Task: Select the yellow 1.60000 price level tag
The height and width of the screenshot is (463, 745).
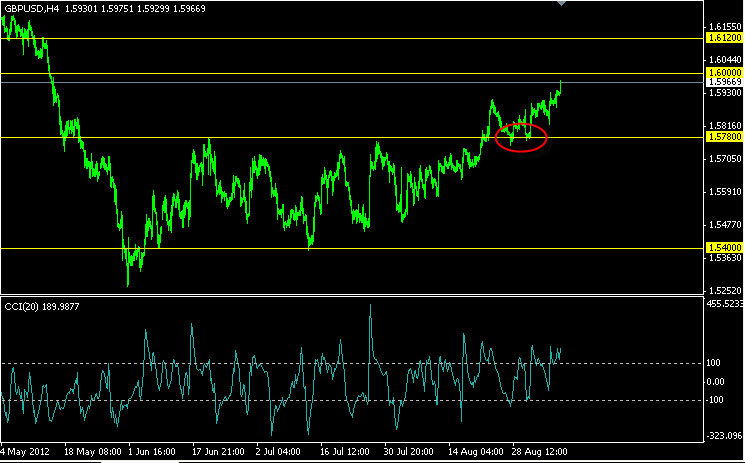Action: (725, 73)
